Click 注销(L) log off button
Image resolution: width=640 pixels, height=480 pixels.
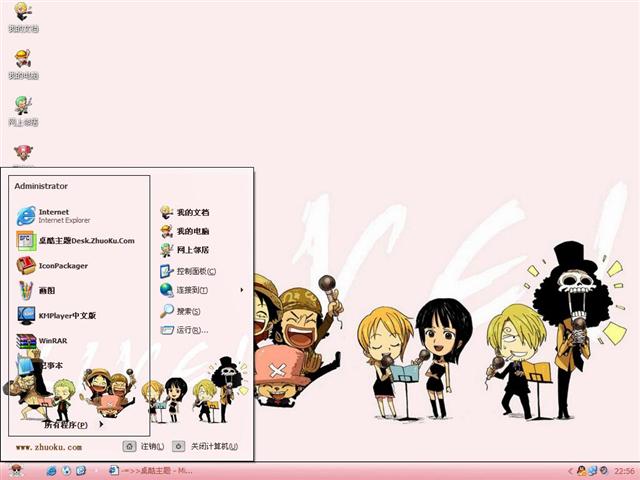144,447
